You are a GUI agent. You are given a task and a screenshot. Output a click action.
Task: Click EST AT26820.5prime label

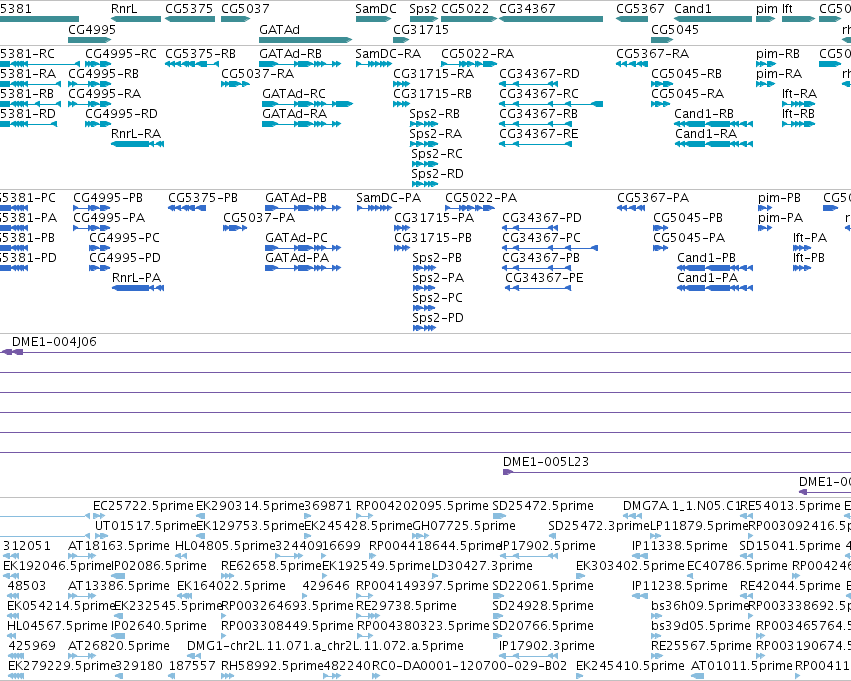click(x=119, y=646)
